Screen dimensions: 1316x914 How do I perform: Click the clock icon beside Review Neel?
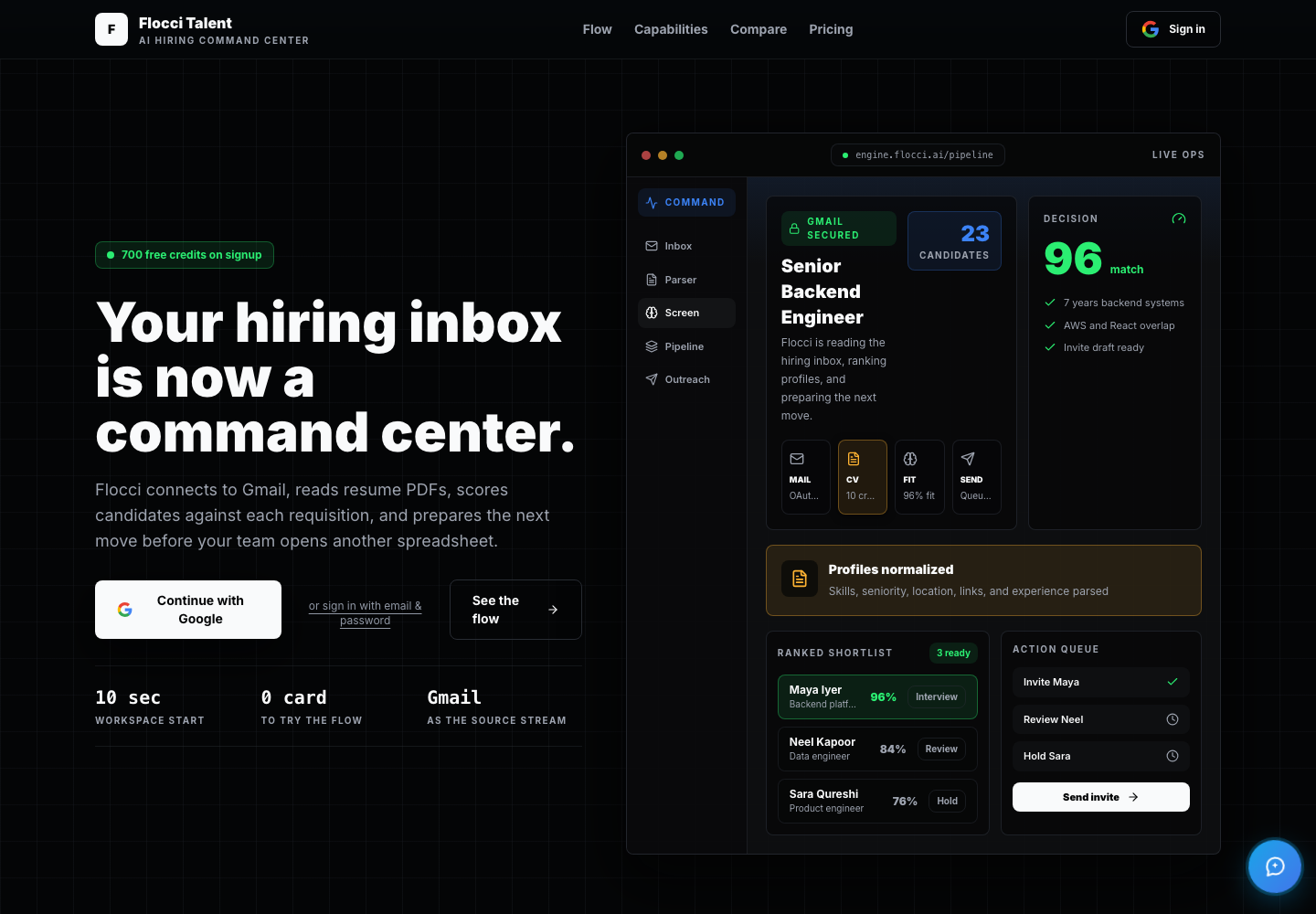pos(1173,719)
